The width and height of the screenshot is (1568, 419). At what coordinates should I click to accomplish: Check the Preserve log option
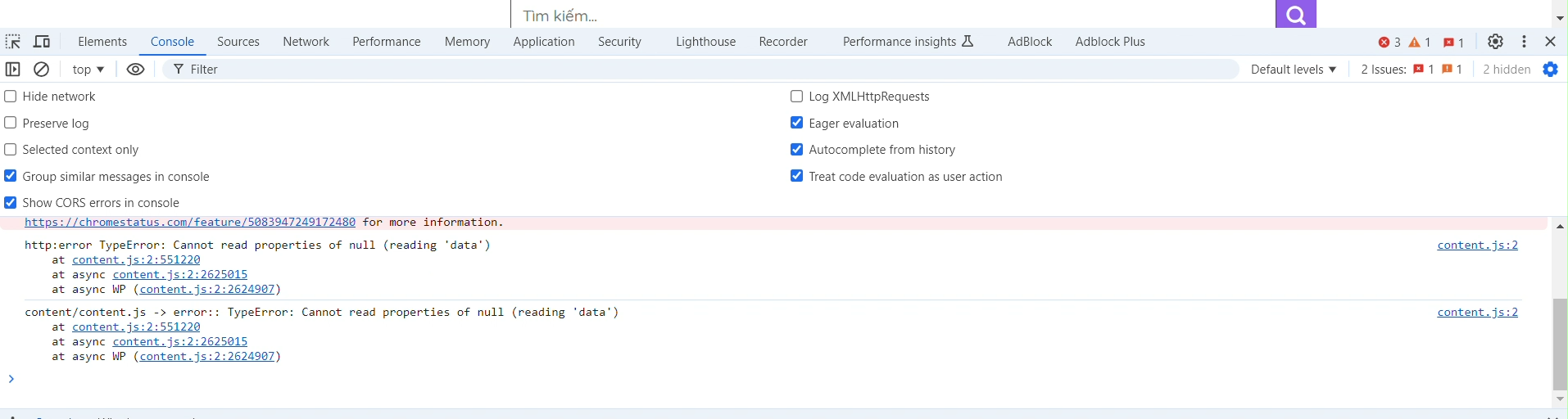pos(11,123)
